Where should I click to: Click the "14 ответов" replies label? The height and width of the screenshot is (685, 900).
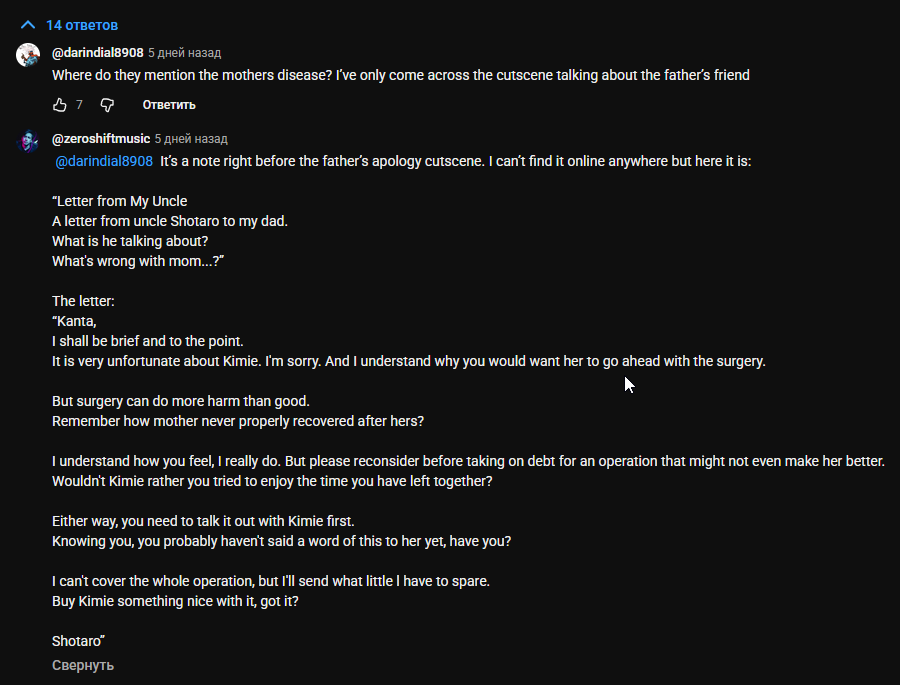[x=82, y=24]
